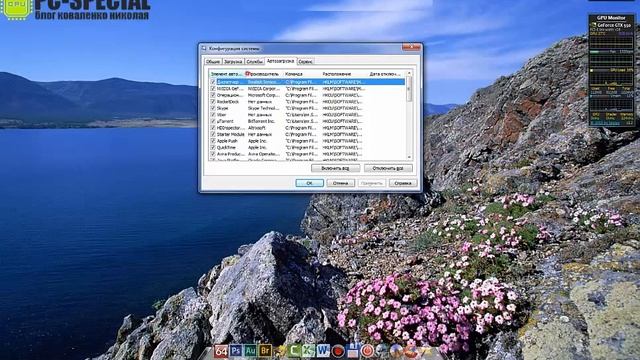Sort by the Производитель column header
640x360 pixels.
[264, 74]
